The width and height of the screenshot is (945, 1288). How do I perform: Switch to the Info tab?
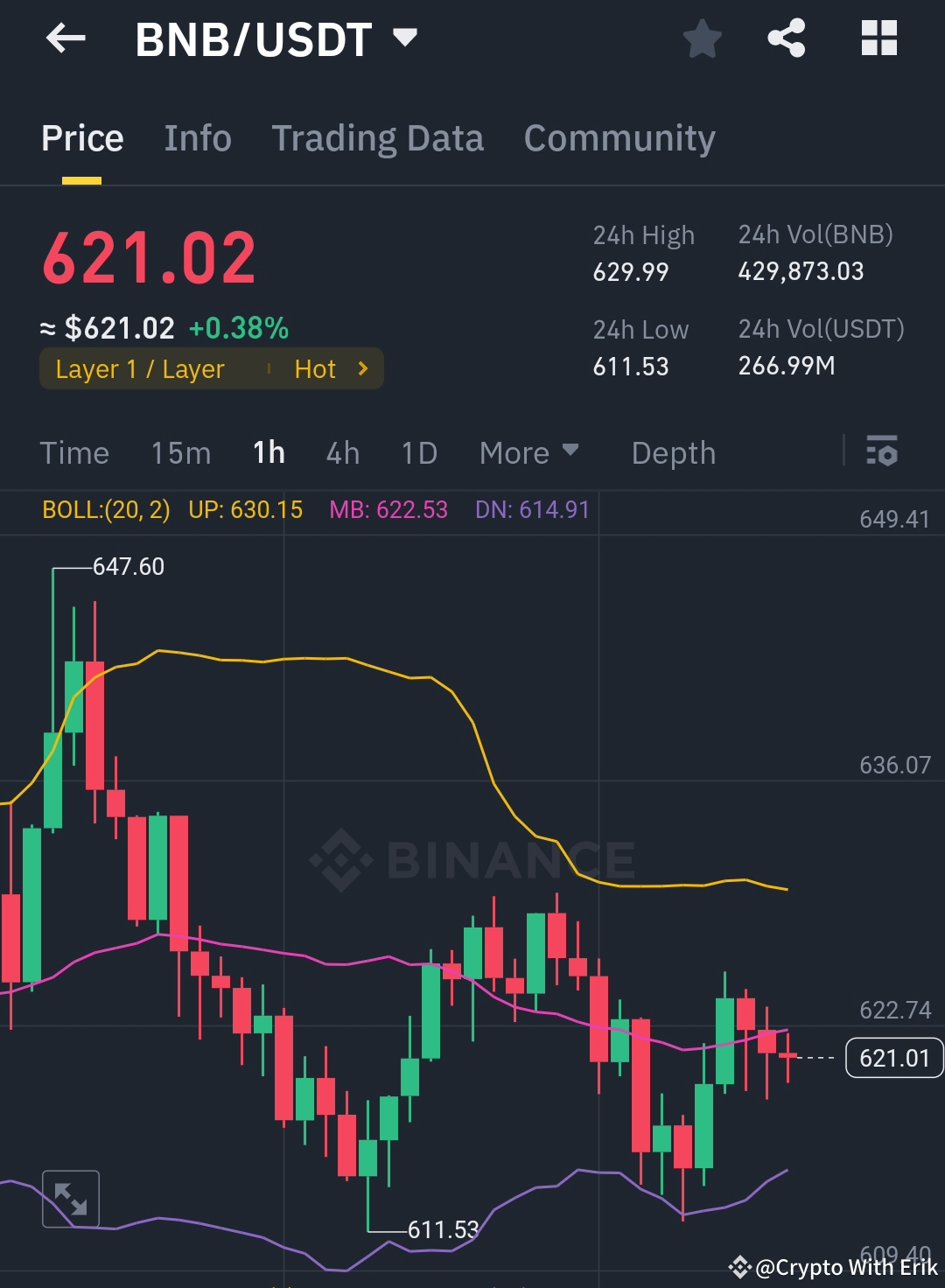click(197, 137)
